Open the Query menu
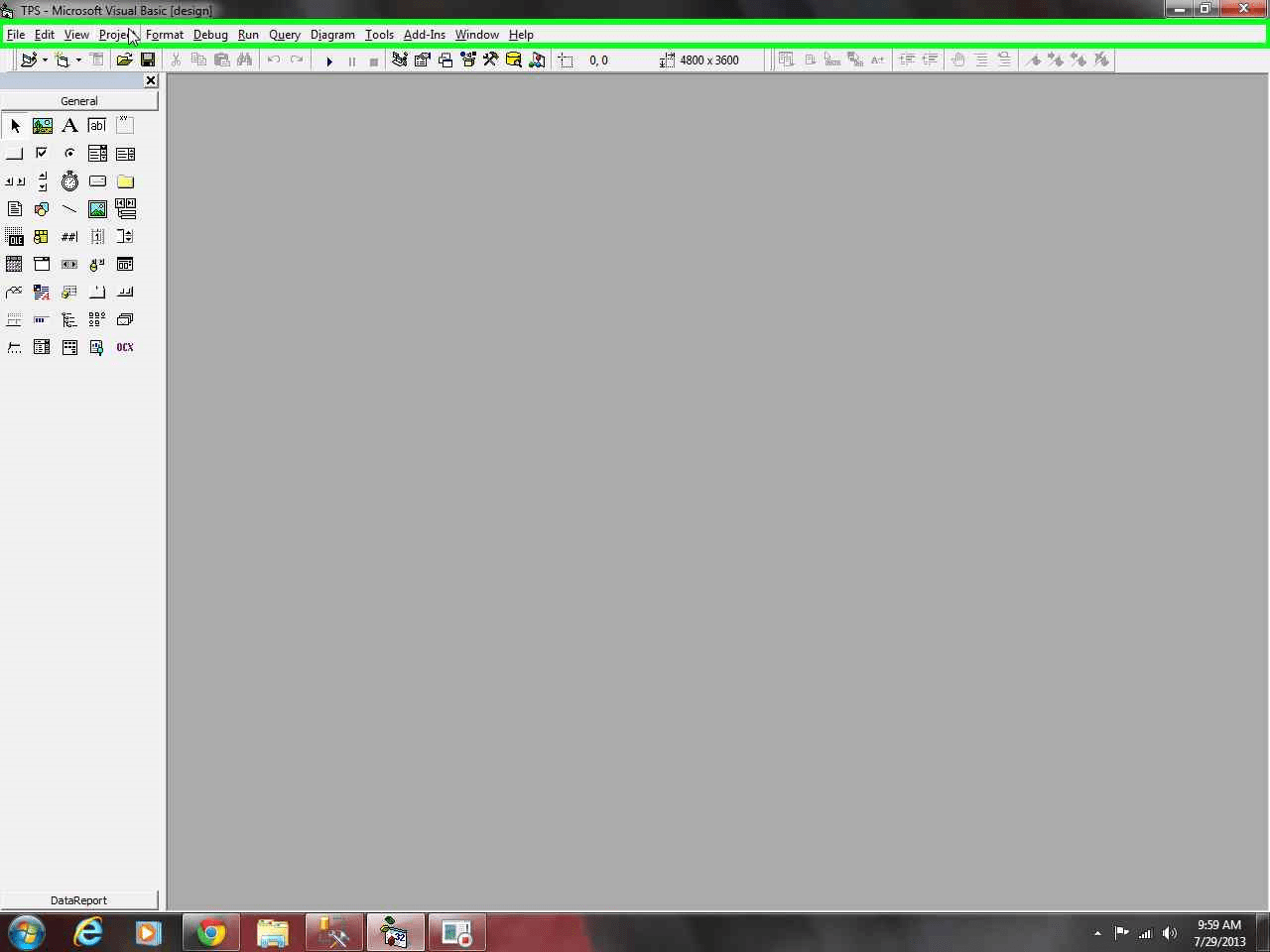 [x=285, y=35]
